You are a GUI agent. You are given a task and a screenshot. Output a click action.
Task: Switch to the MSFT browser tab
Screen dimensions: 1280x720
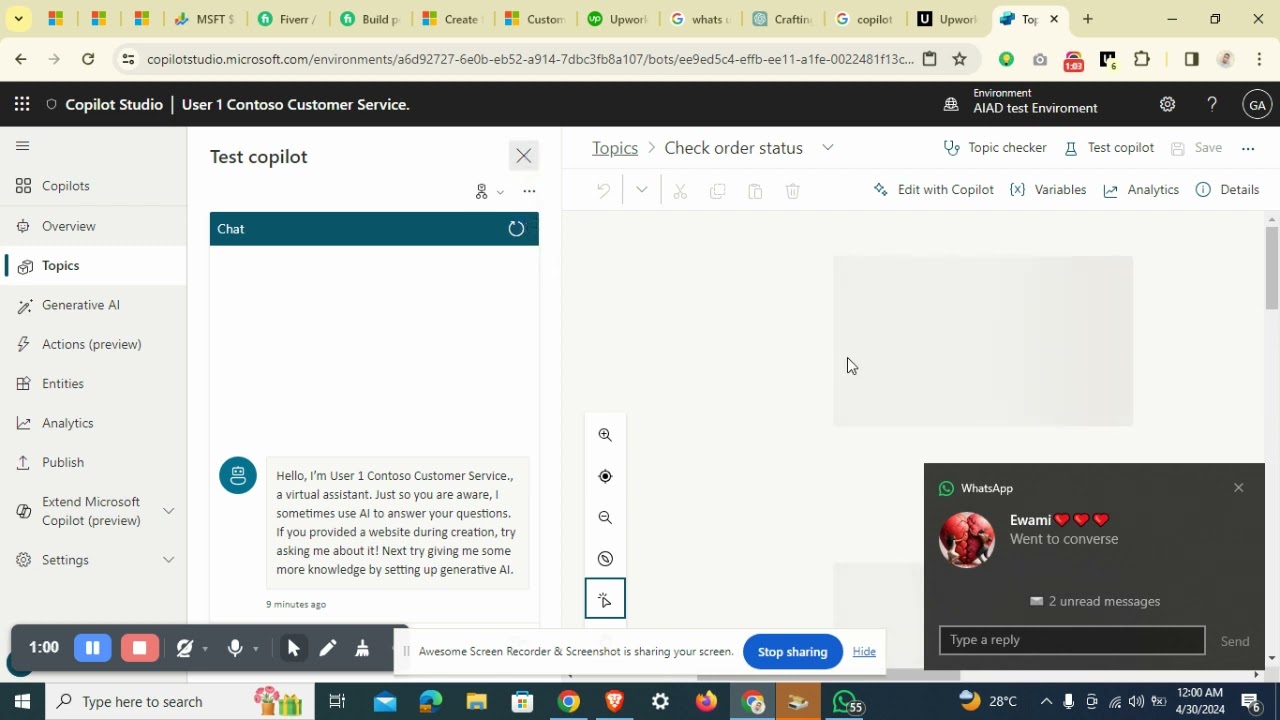pyautogui.click(x=206, y=19)
